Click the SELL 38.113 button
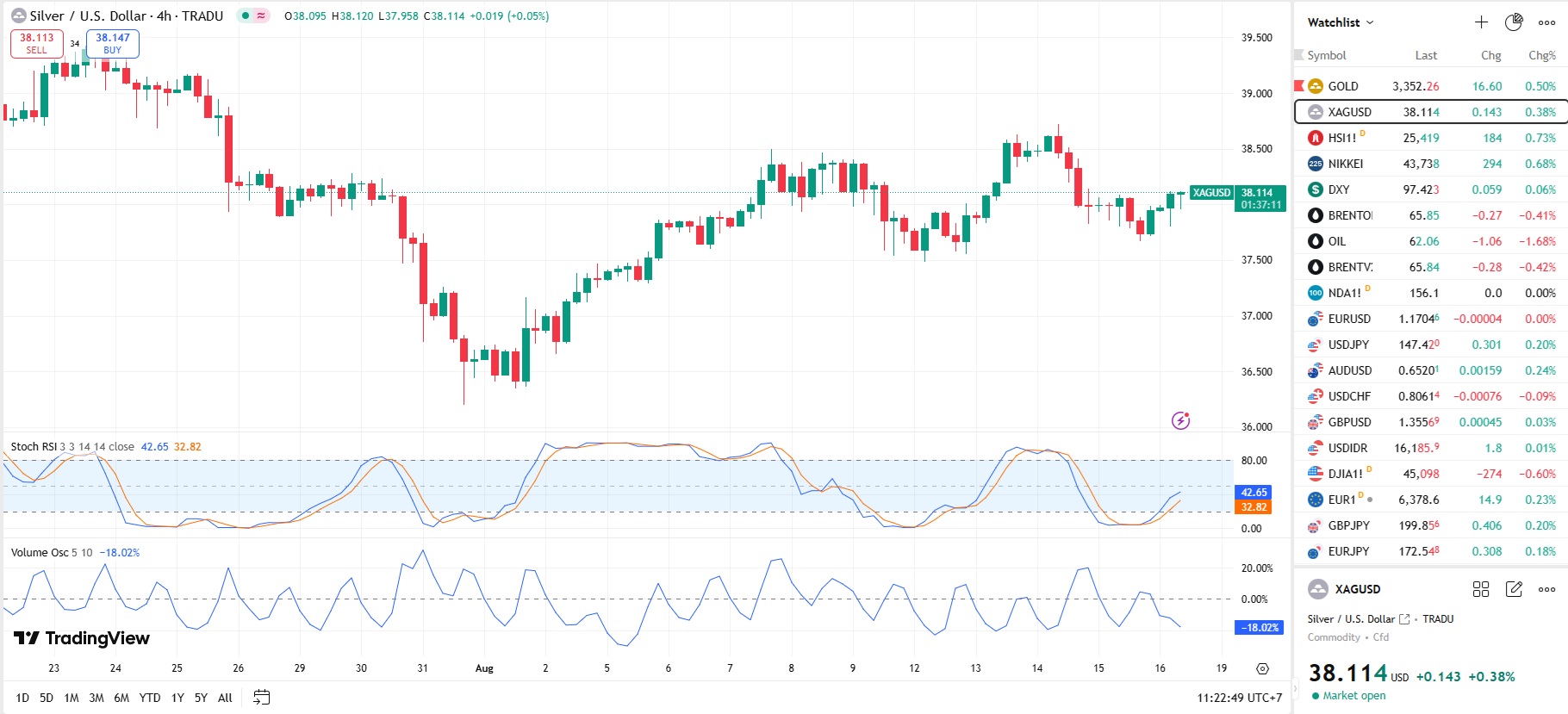1568x714 pixels. point(36,43)
